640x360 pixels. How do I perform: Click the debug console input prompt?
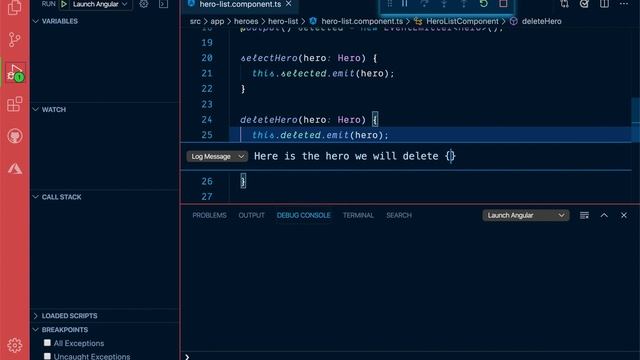pyautogui.click(x=410, y=356)
